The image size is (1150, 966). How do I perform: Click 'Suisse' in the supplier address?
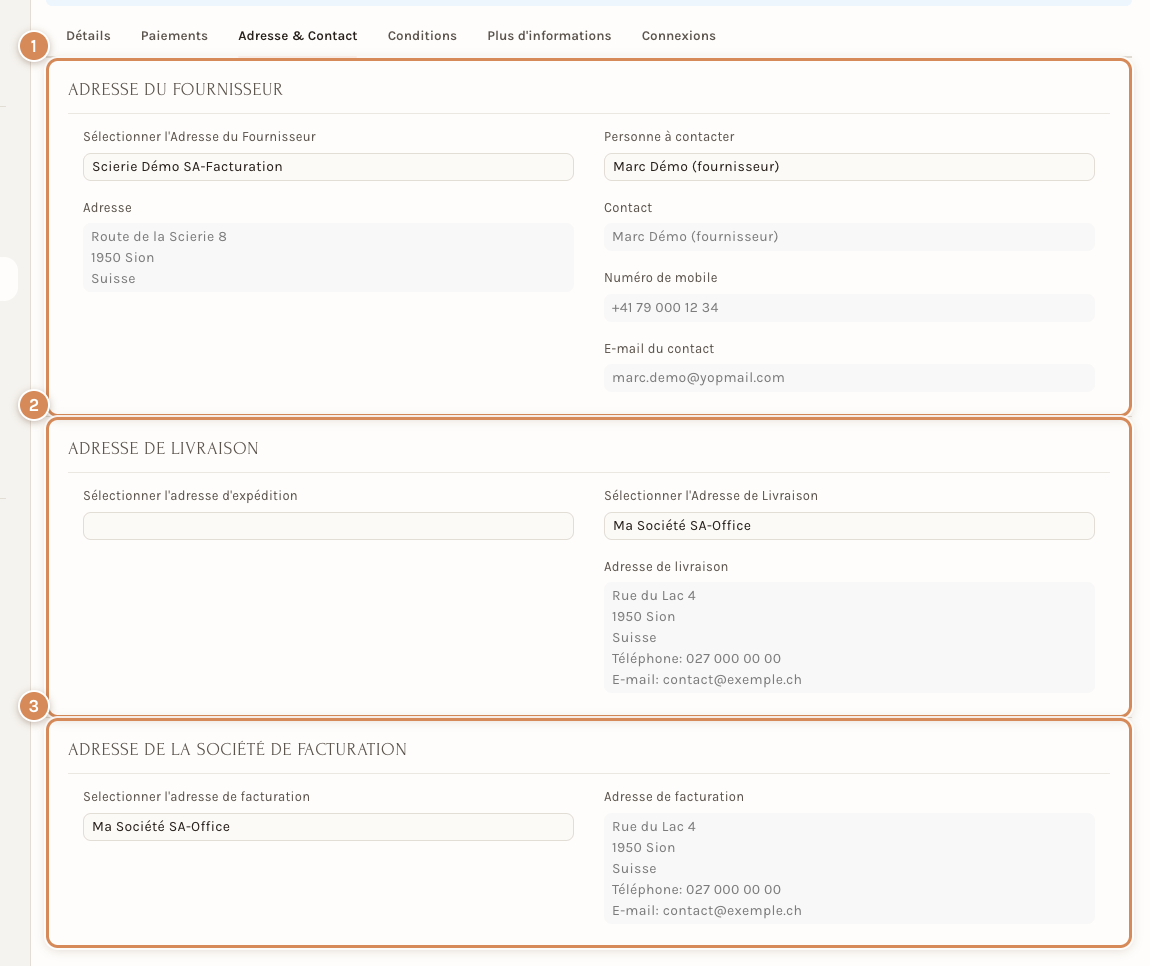113,278
